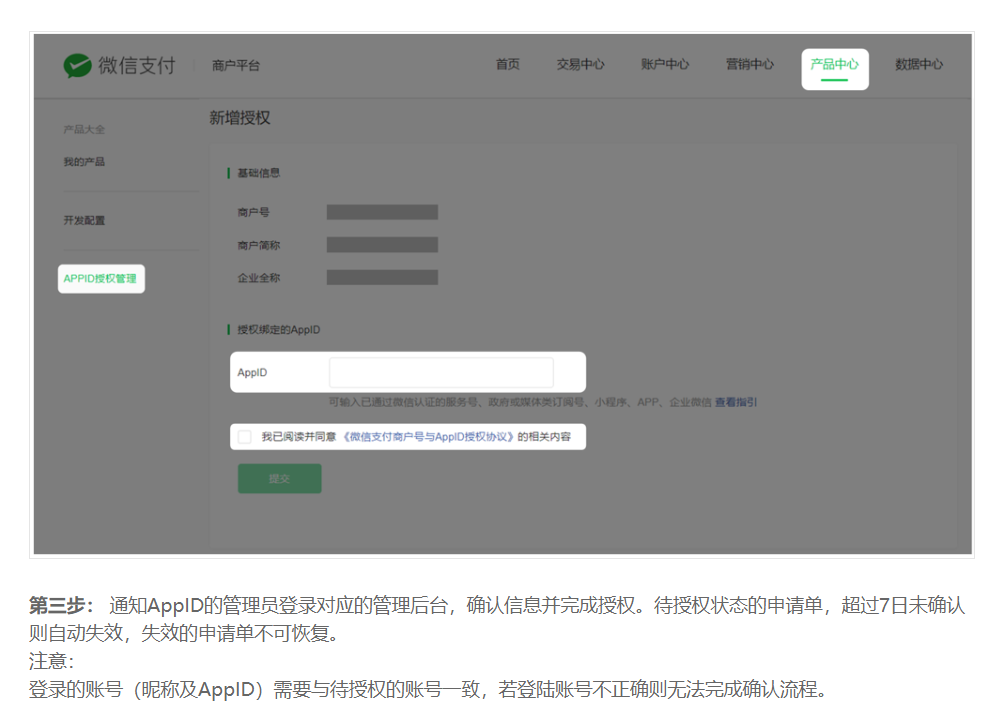Click the WeChat Pay green logo icon

pyautogui.click(x=77, y=65)
